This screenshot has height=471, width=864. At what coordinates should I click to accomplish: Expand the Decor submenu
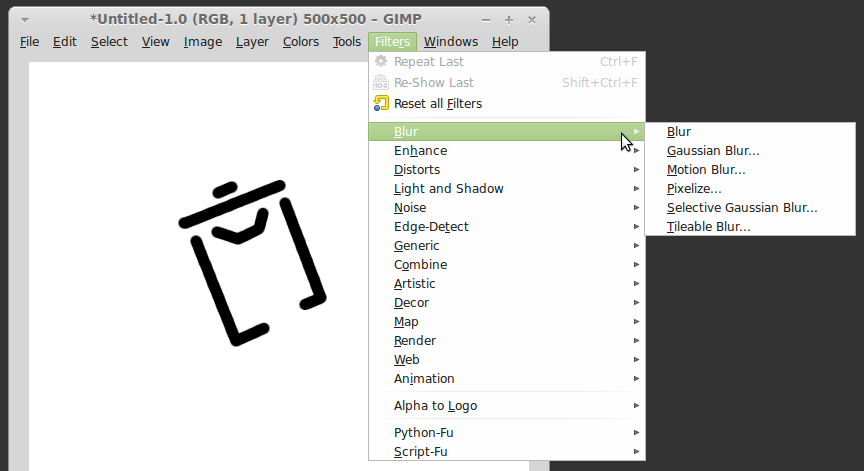pyautogui.click(x=506, y=302)
